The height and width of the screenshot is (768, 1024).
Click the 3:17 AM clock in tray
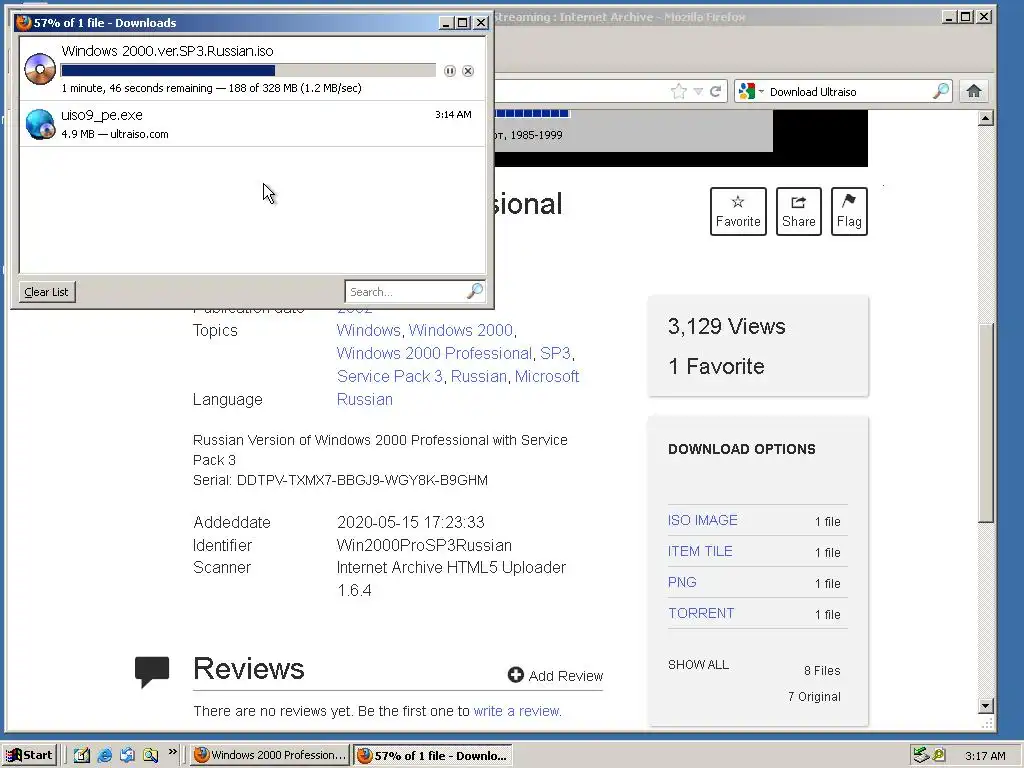point(985,756)
